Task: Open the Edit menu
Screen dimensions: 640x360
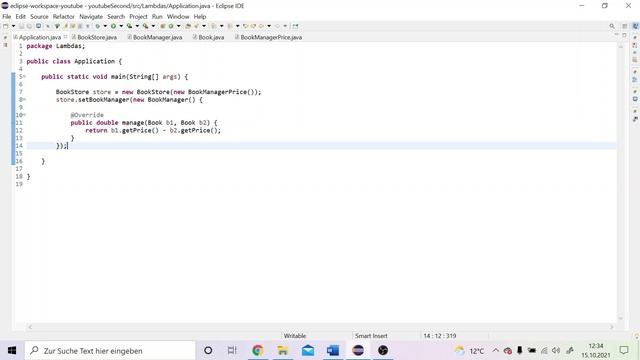Action: 20,17
